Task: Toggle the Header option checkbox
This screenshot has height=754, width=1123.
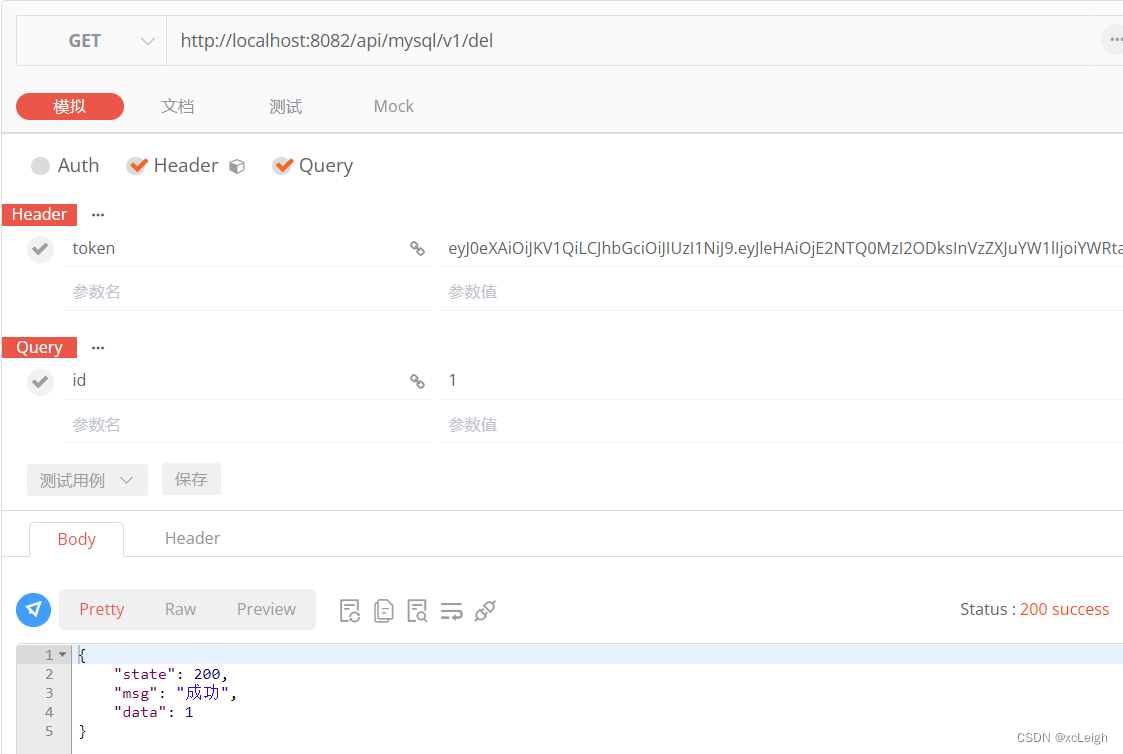Action: [136, 166]
